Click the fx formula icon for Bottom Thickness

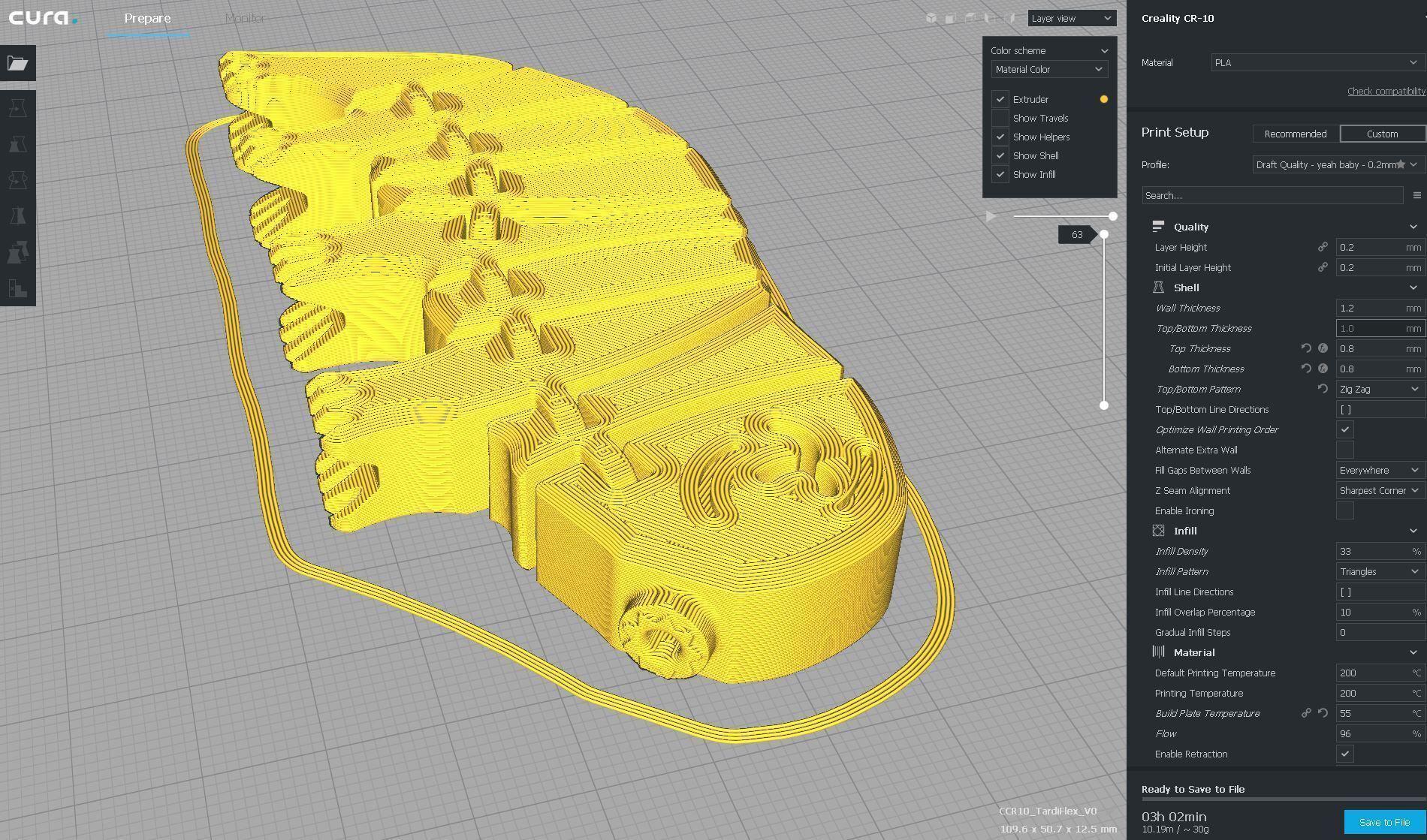tap(1323, 369)
